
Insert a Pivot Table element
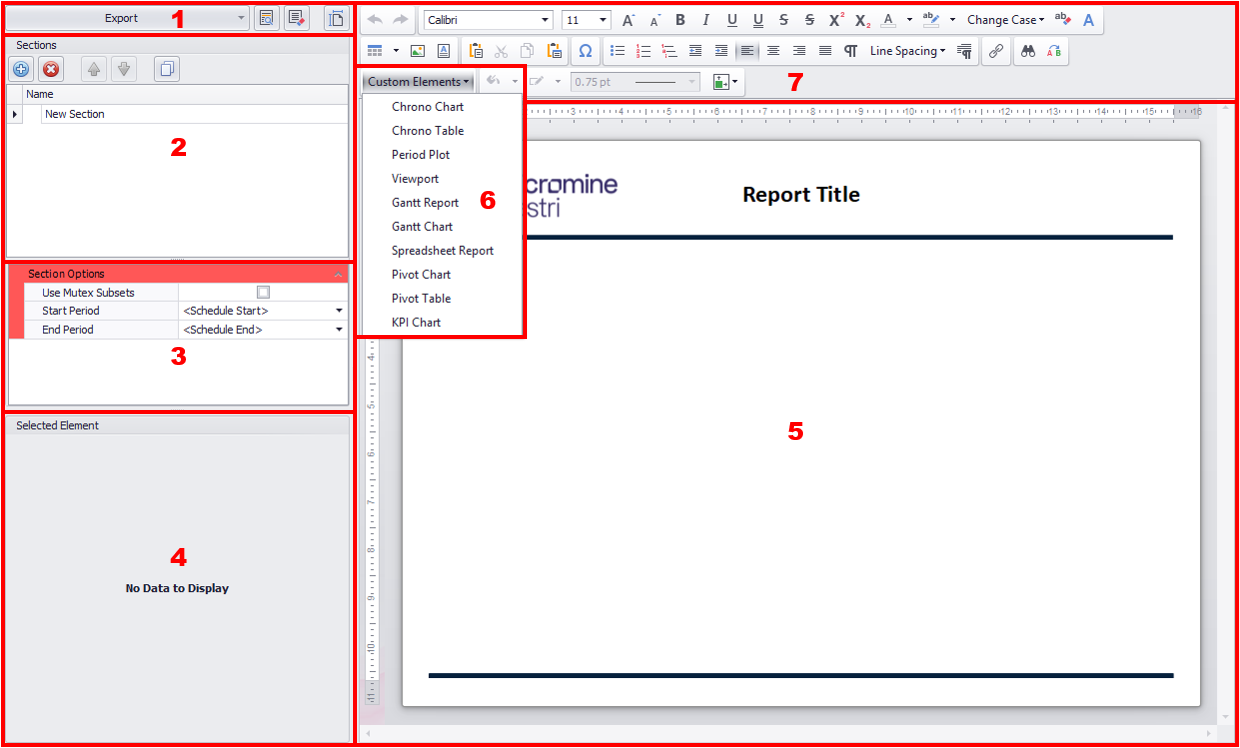[421, 299]
